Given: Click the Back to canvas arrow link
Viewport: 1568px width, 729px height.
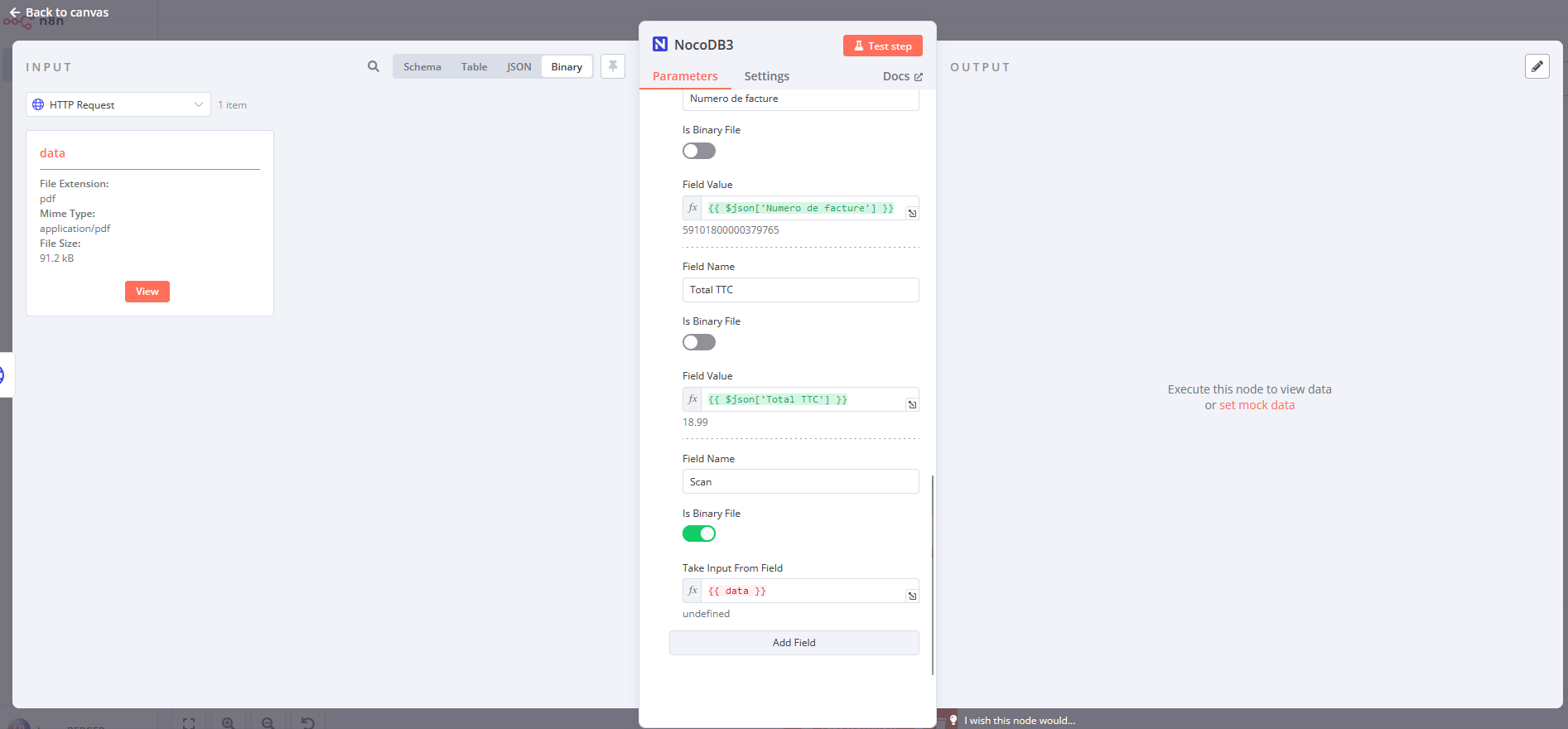Looking at the screenshot, I should pyautogui.click(x=59, y=12).
